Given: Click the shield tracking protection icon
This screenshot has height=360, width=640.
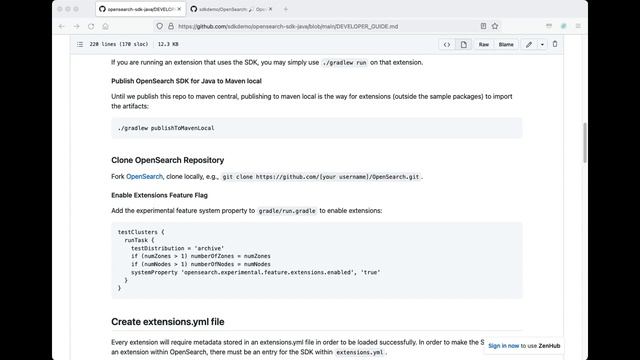Looking at the screenshot, I should point(160,26).
